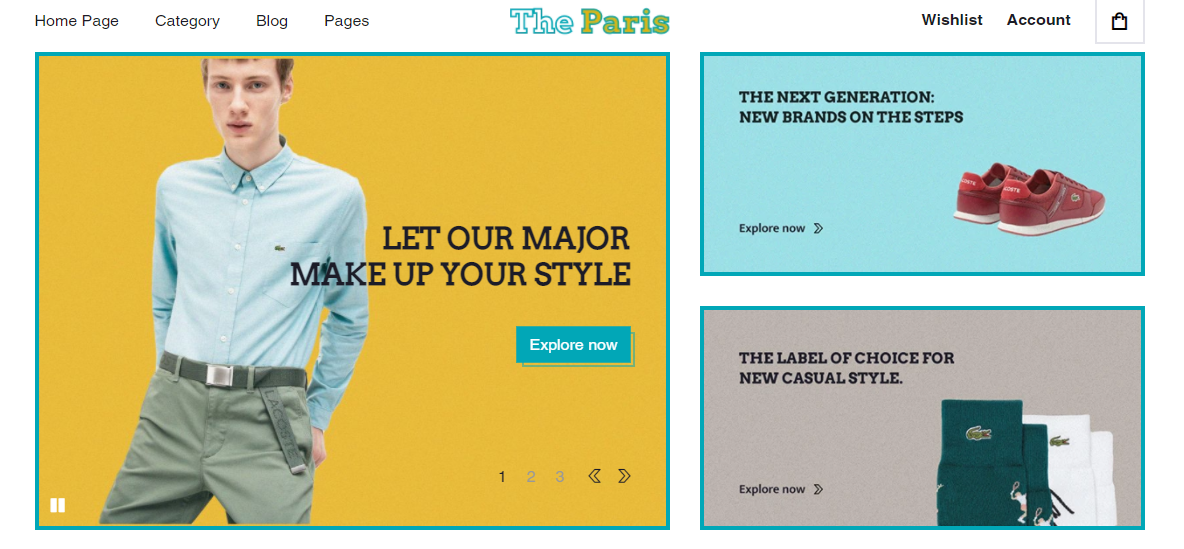This screenshot has height=549, width=1184.
Task: Click the red sneakers image
Action: (1028, 200)
